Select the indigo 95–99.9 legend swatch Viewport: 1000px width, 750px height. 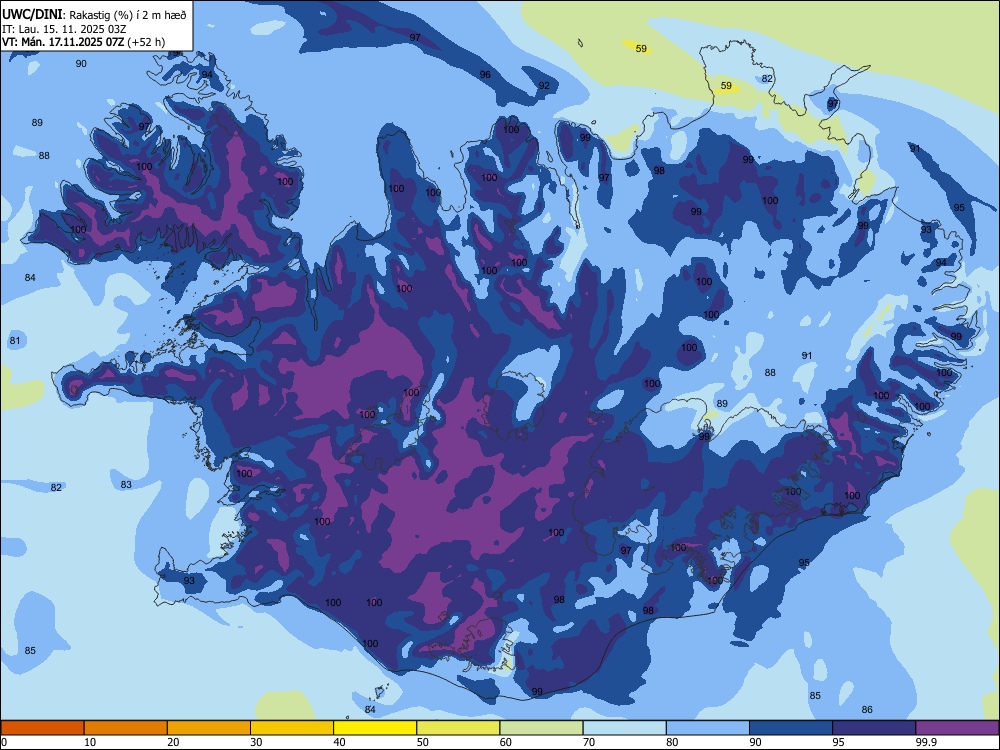[x=874, y=728]
